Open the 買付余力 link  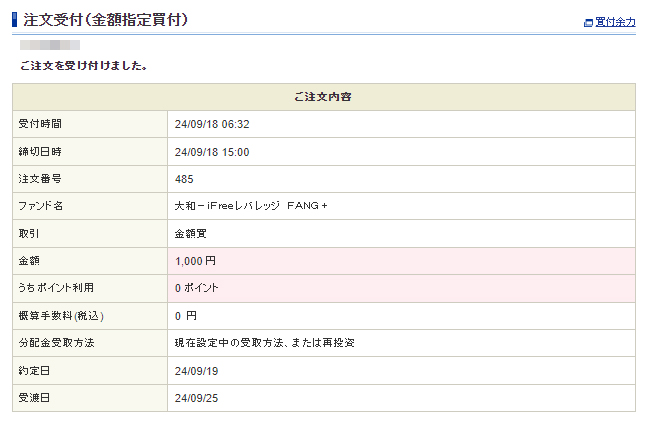615,22
